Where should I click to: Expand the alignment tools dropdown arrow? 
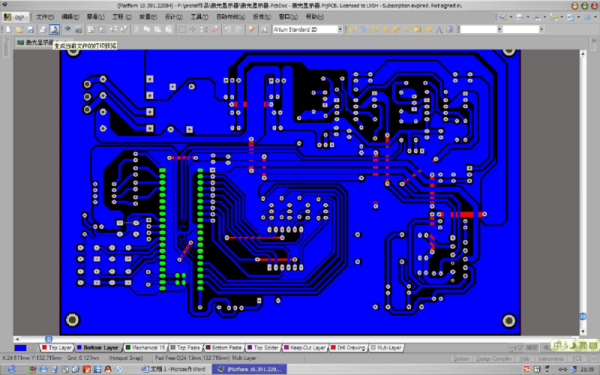tap(528, 17)
